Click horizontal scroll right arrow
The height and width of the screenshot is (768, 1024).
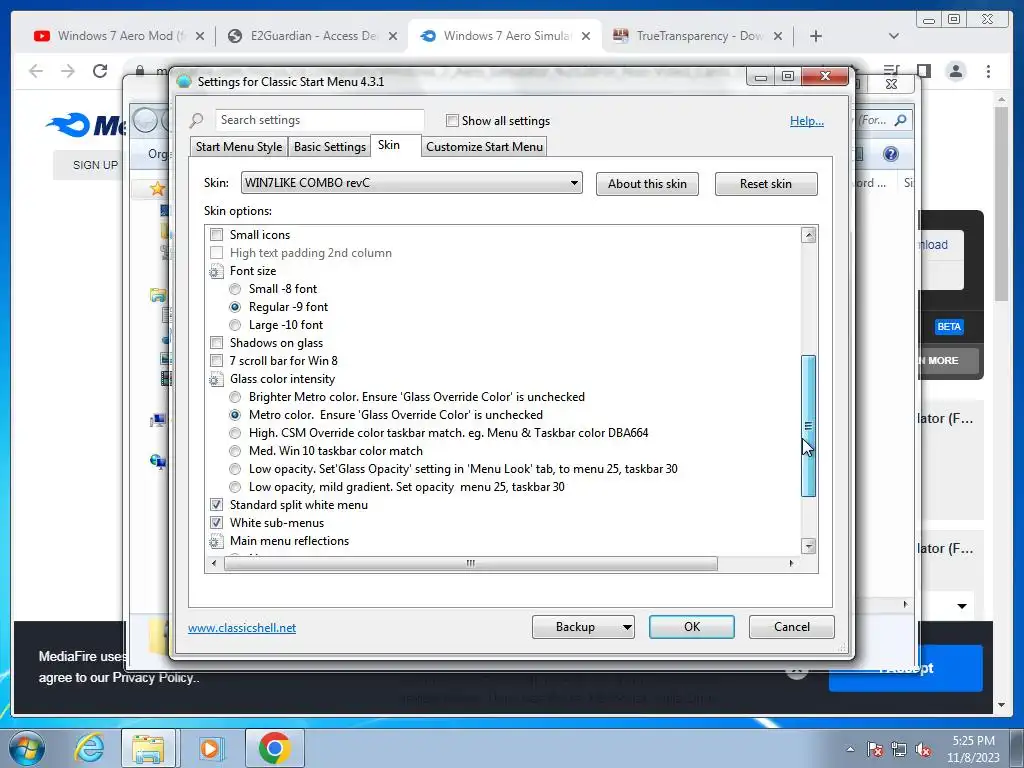tap(792, 563)
